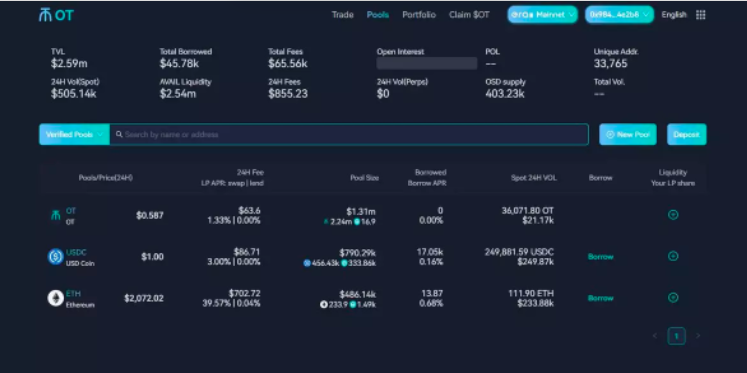Open the wallet address dropdown
Screen dimensions: 747x373
tap(619, 15)
